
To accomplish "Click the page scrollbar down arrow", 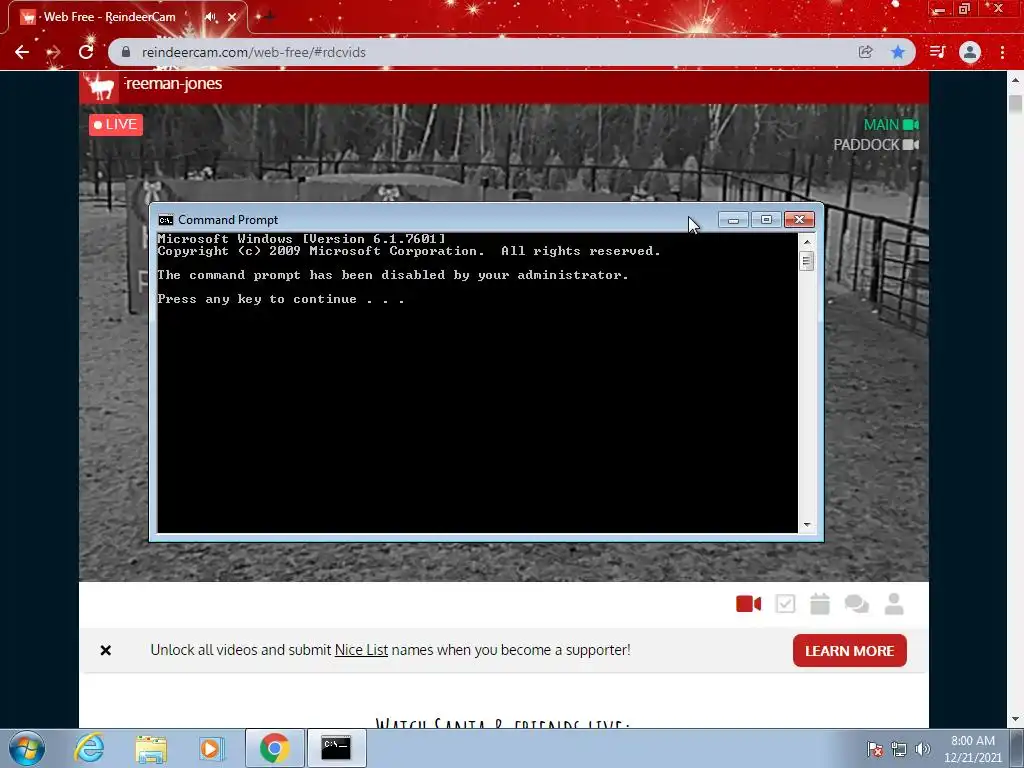I will [x=1015, y=720].
